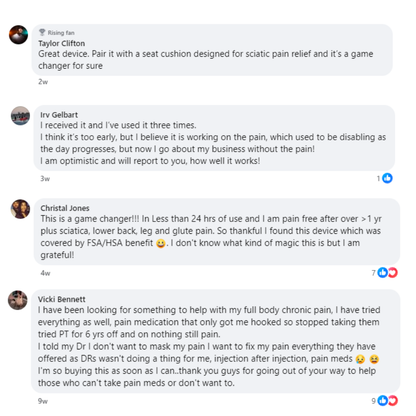This screenshot has width=416, height=416.
Task: Open Taylor Clifton's profile name link
Action: (62, 43)
